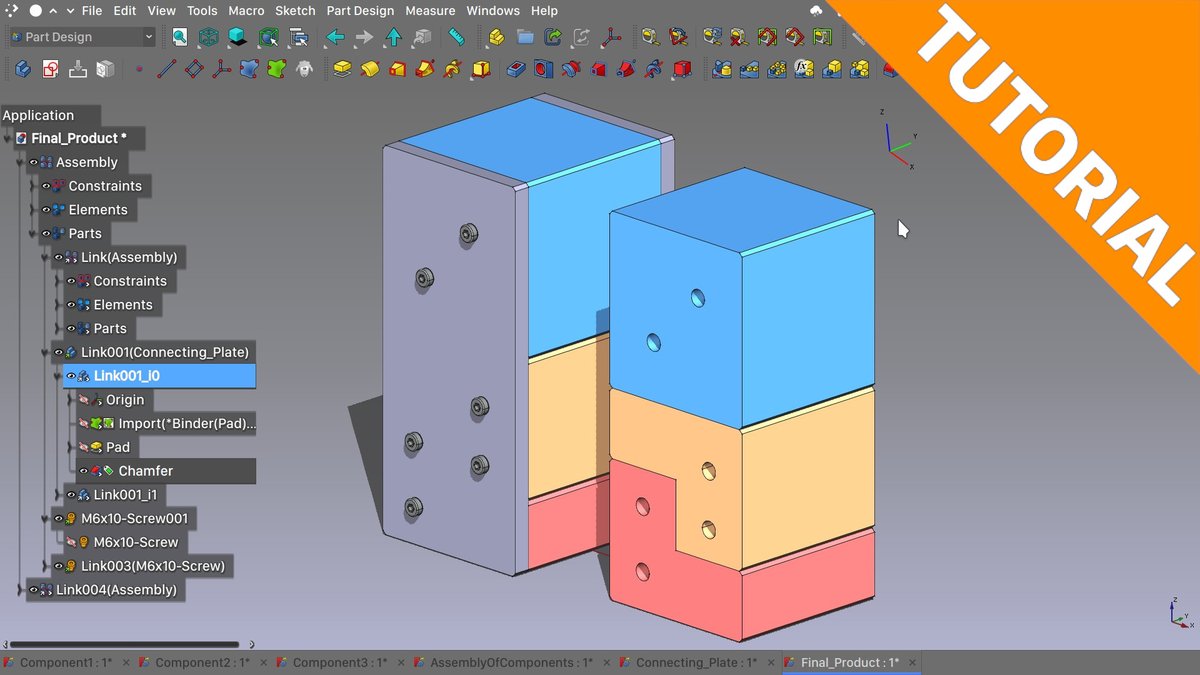
Task: Select the draw style wireframe cube icon
Action: (209, 37)
